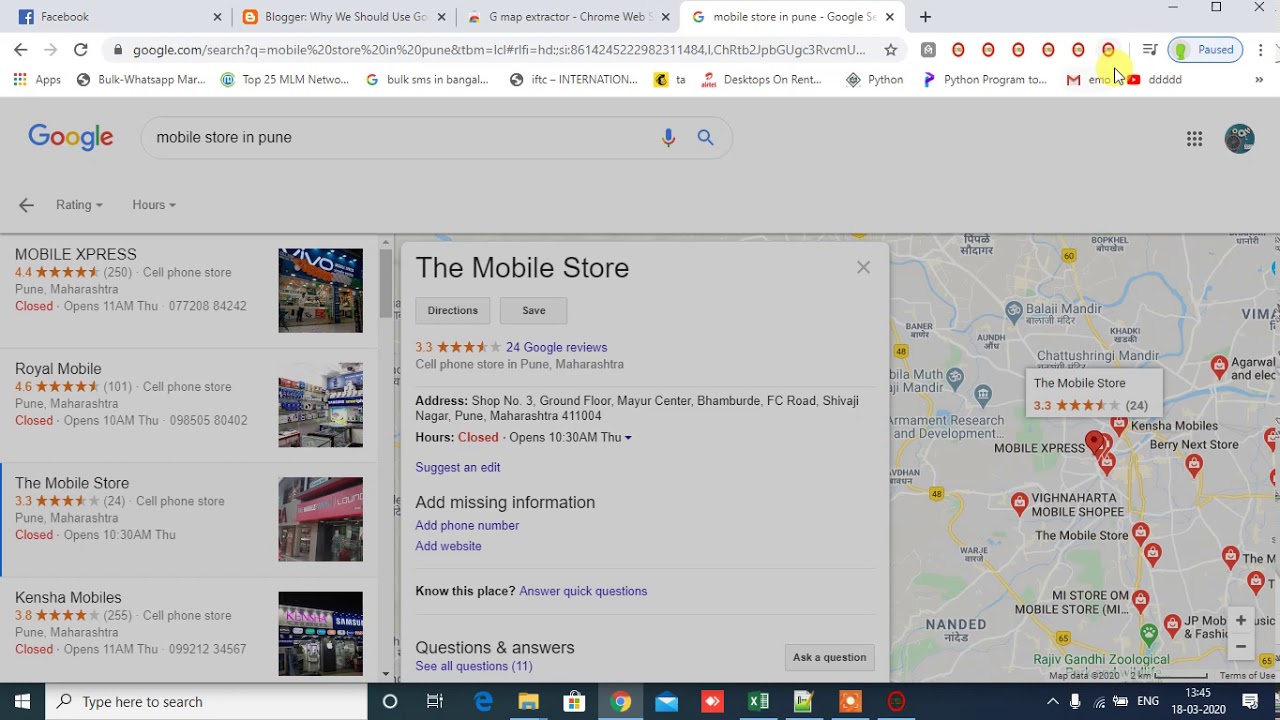Close the Facebook tab
Viewport: 1280px width, 720px height.
[x=217, y=17]
